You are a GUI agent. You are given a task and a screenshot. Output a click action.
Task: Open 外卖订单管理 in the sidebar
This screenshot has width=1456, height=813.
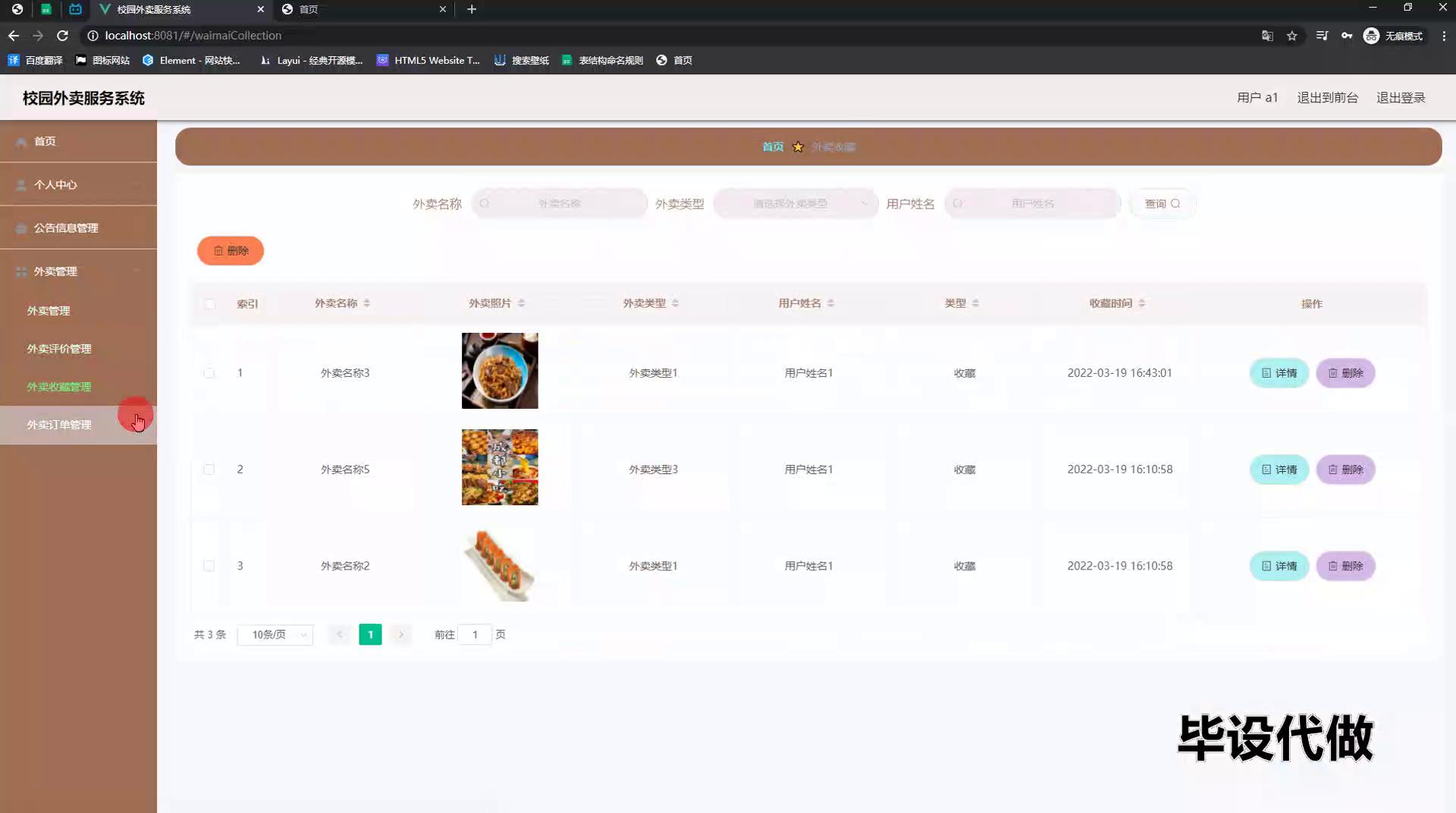[x=59, y=425]
